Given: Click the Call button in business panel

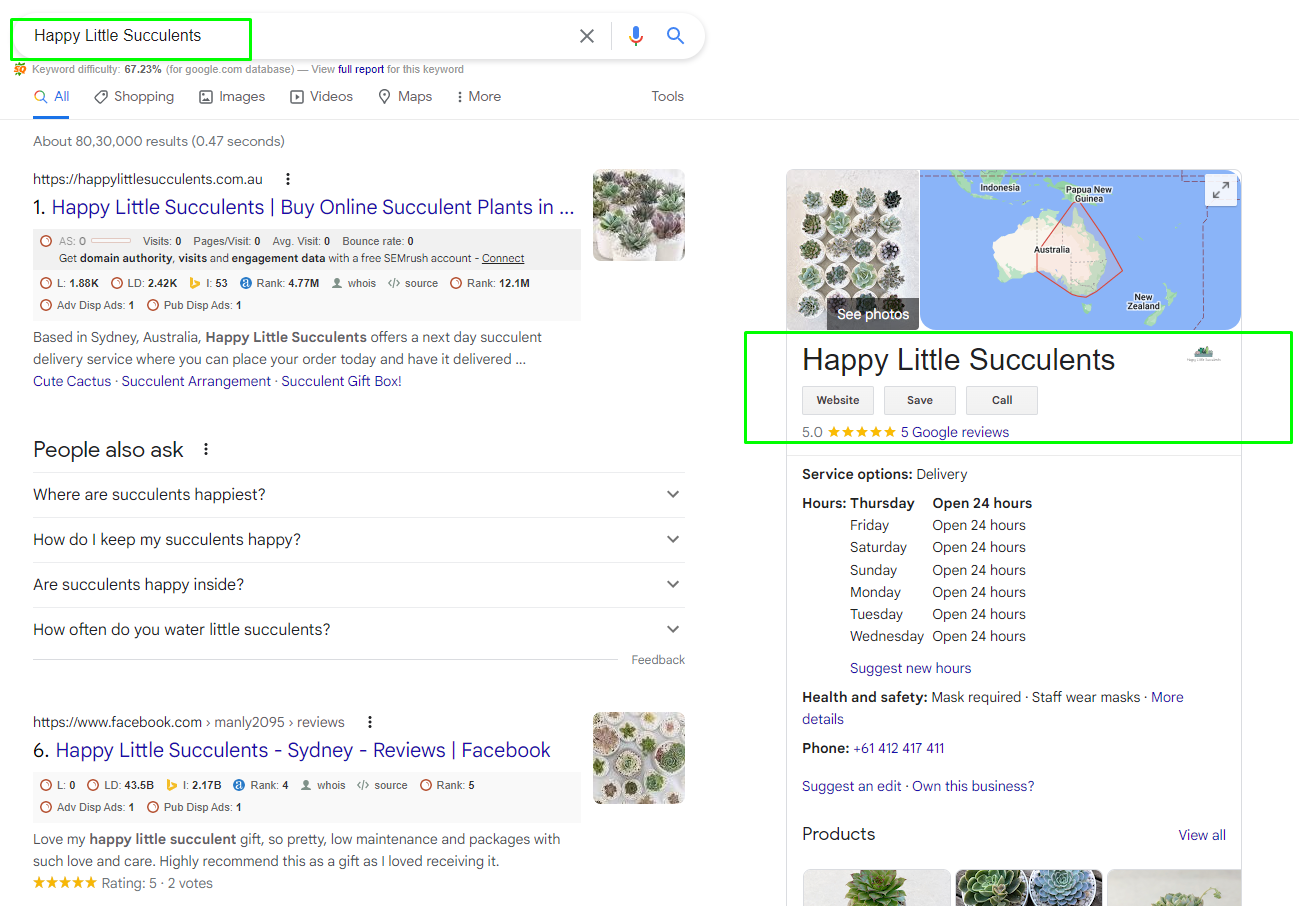Looking at the screenshot, I should pyautogui.click(x=1002, y=400).
